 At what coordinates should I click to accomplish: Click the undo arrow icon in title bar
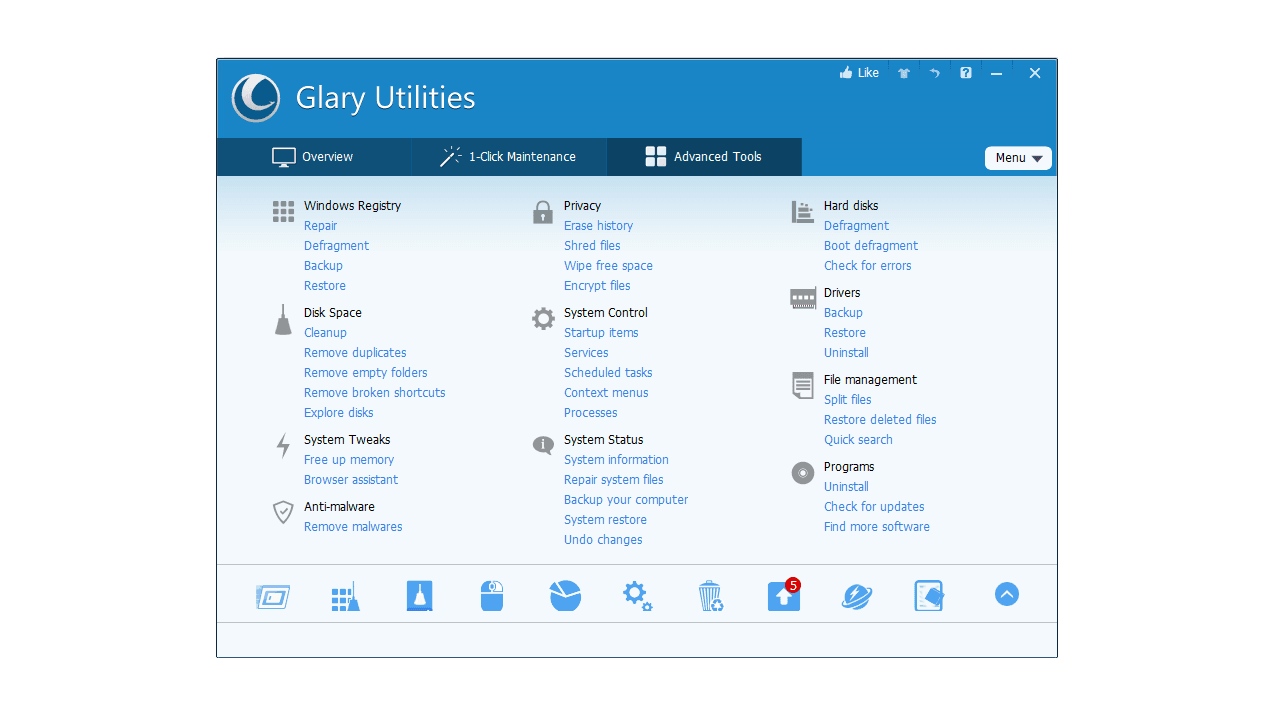click(934, 72)
